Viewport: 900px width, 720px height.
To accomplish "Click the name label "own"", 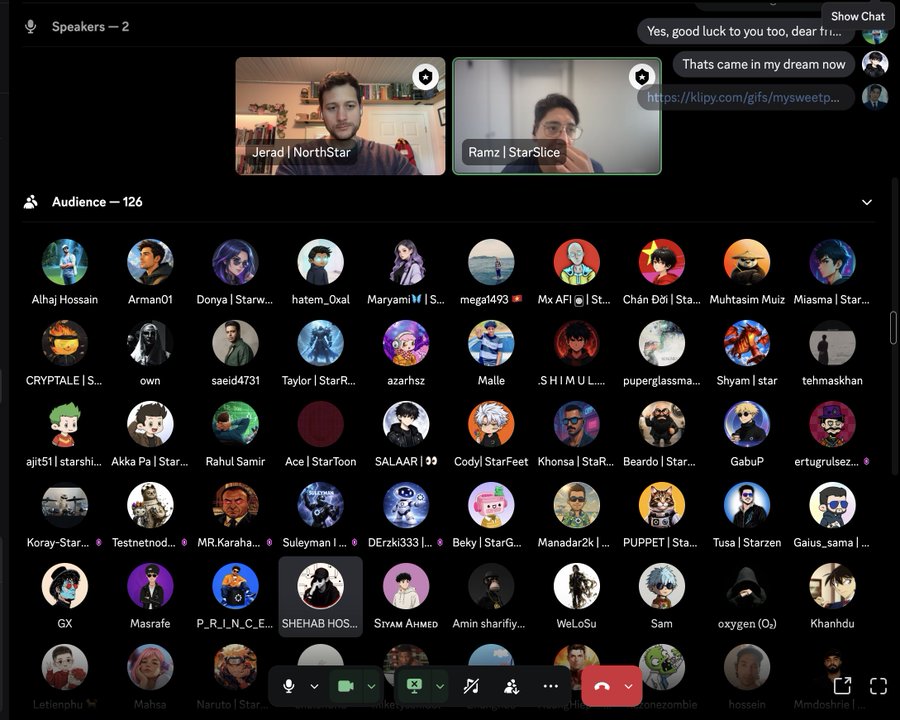I will pyautogui.click(x=150, y=381).
